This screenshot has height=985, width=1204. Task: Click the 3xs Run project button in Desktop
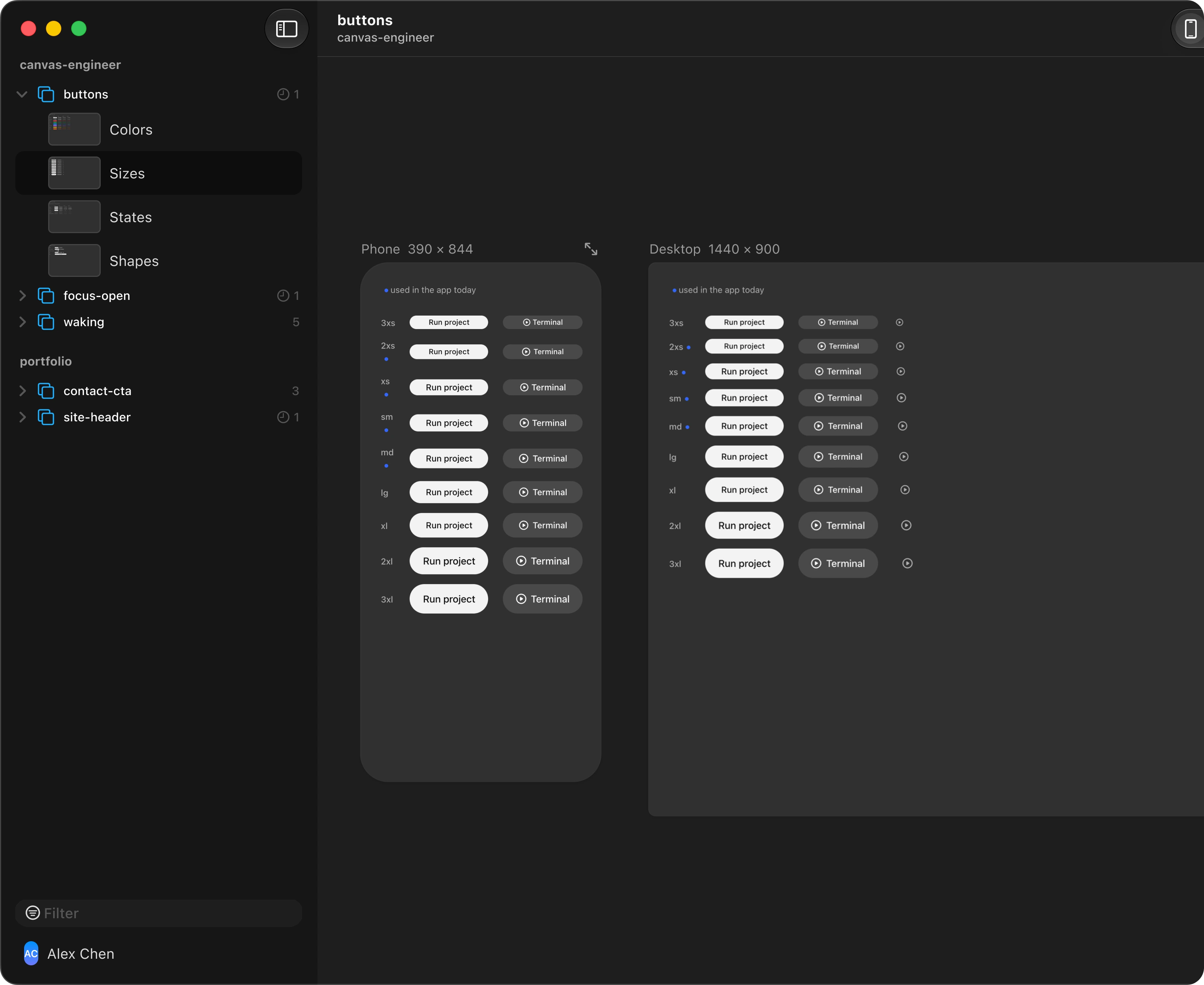tap(744, 322)
